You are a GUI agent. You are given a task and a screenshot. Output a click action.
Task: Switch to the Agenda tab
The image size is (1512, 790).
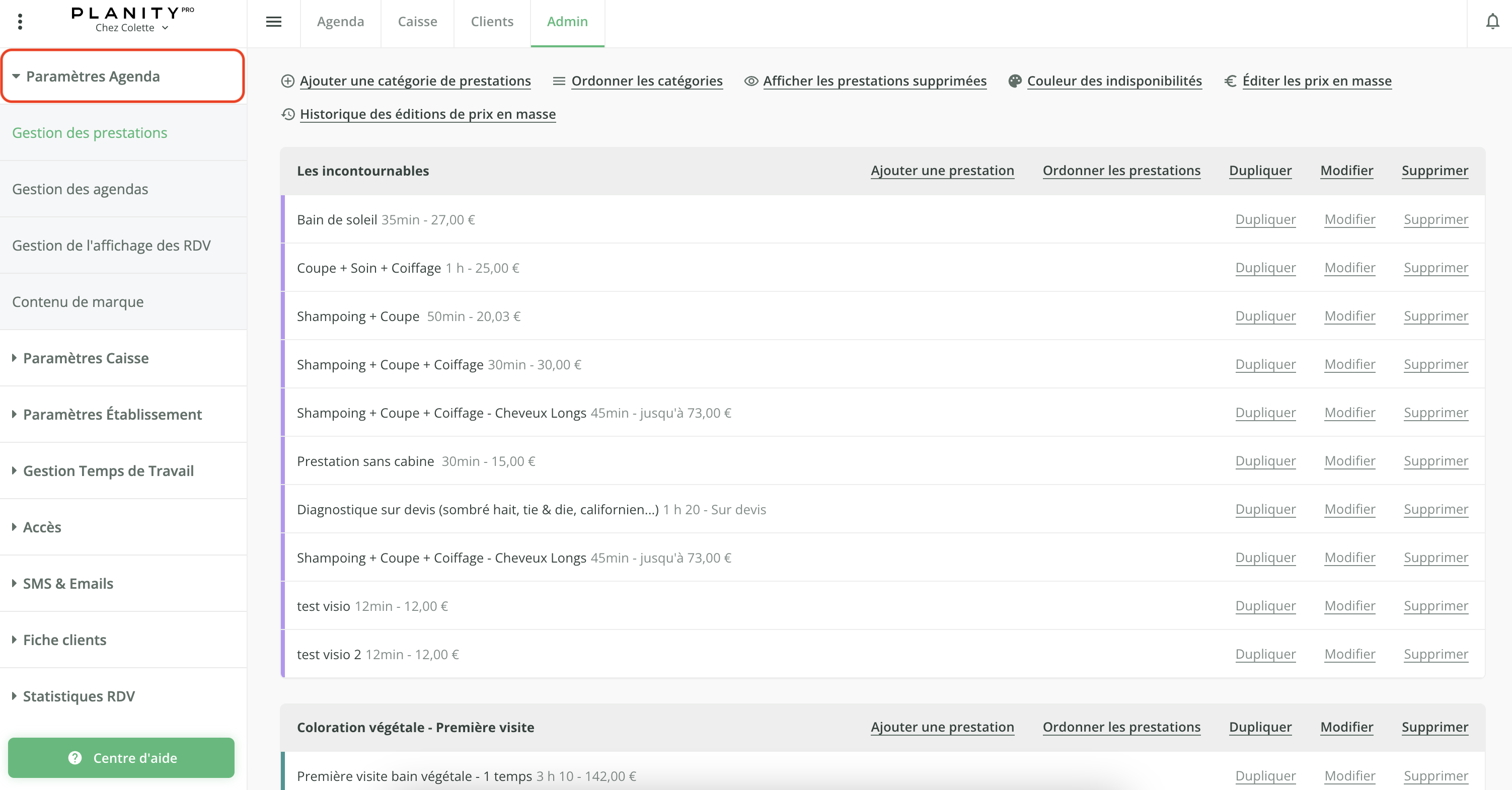coord(340,22)
